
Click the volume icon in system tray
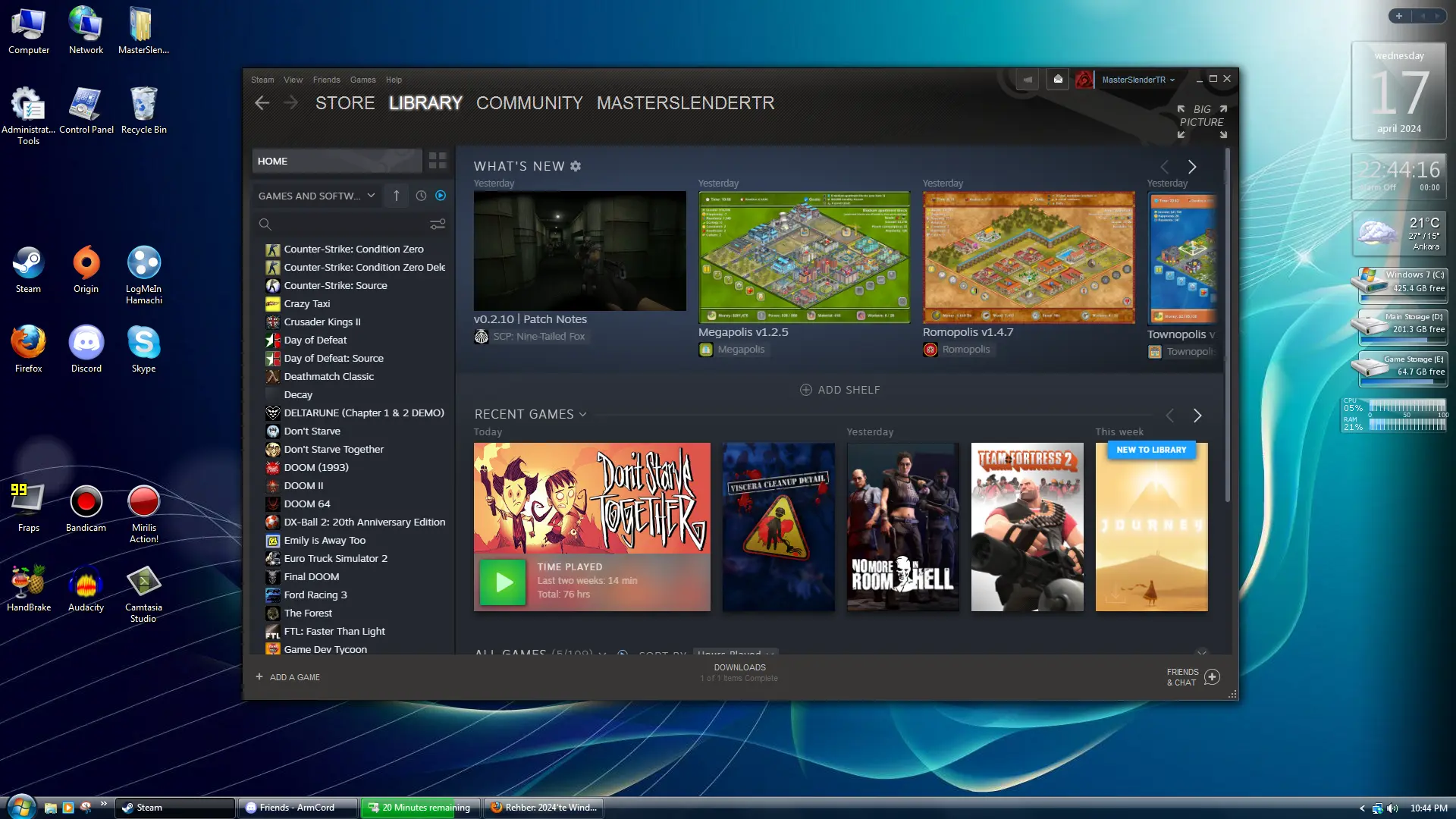click(1392, 808)
